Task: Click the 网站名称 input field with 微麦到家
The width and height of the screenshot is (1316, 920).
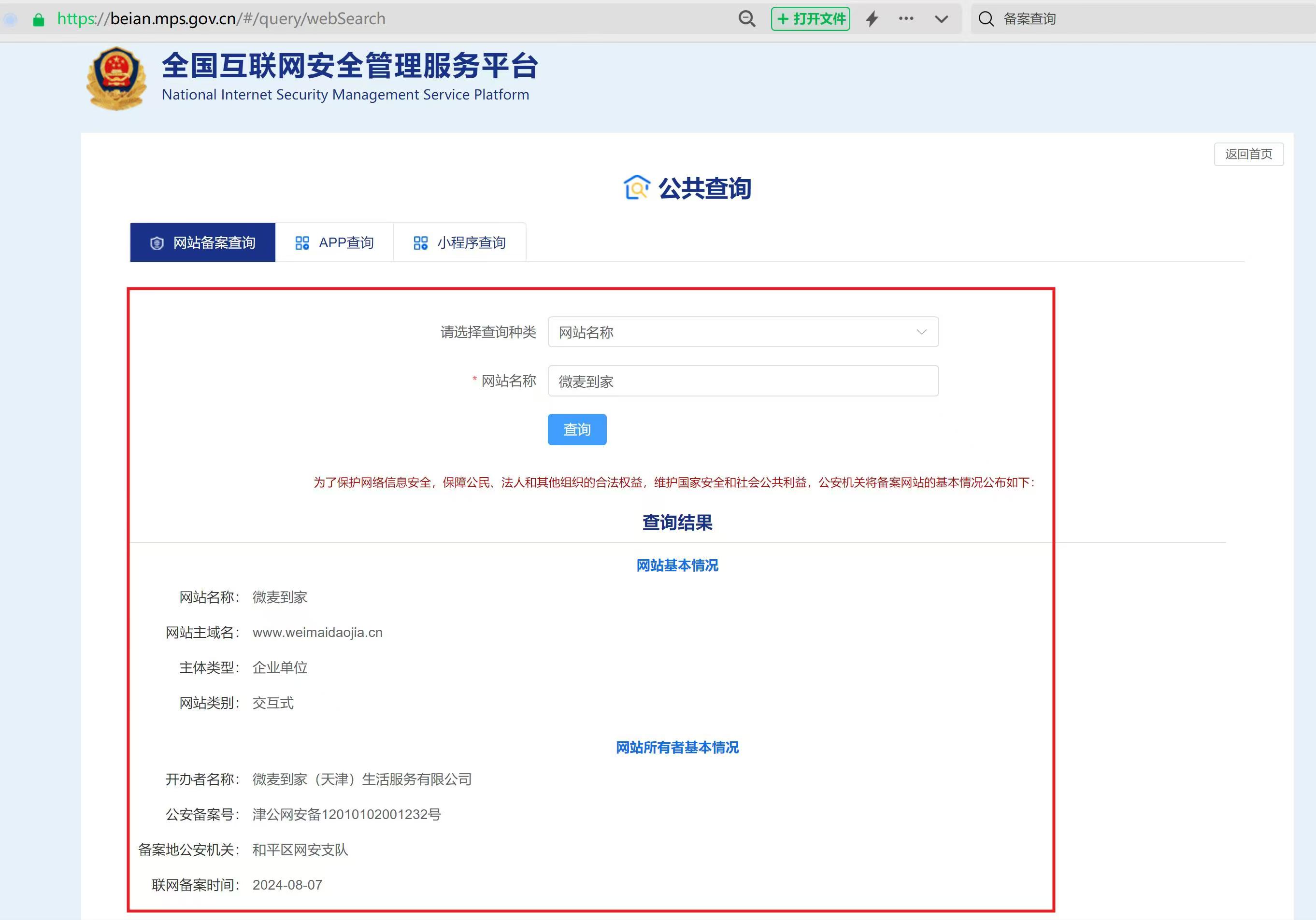Action: pos(743,381)
